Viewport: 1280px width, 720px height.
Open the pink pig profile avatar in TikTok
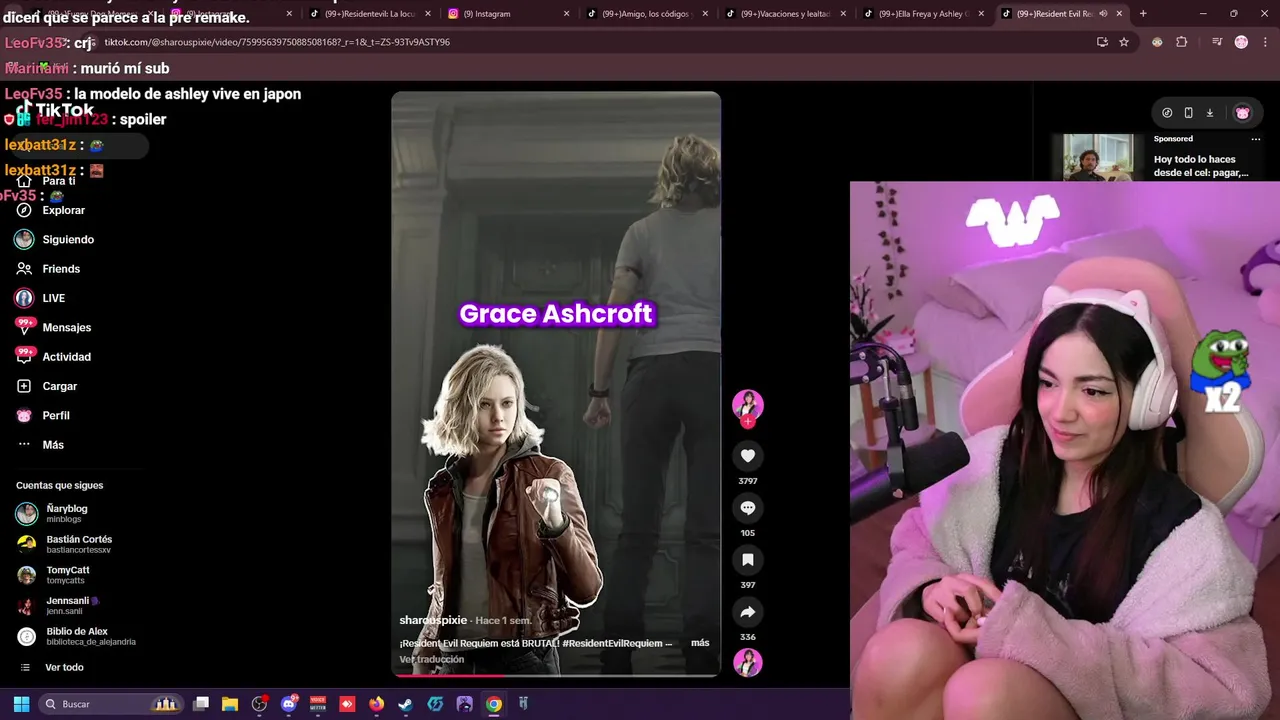click(x=1242, y=113)
